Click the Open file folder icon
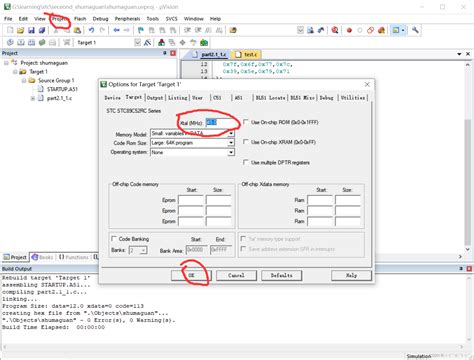474x360 pixels. [21, 30]
